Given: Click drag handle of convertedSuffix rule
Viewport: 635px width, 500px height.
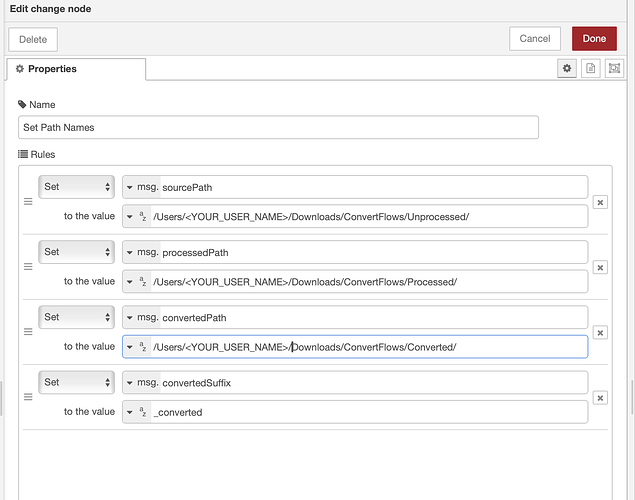Looking at the screenshot, I should tap(28, 397).
